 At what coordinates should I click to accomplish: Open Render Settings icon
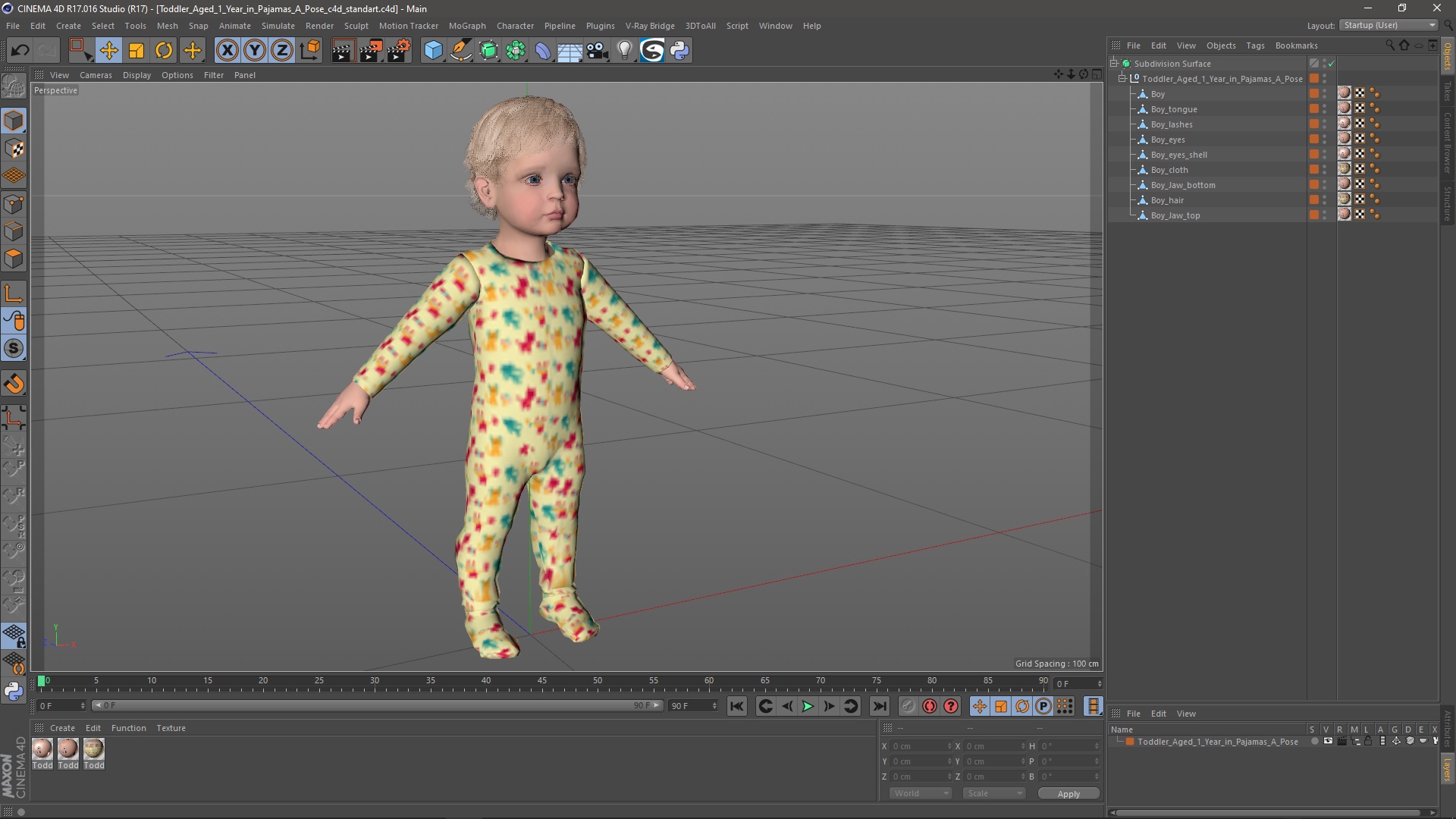coord(399,51)
